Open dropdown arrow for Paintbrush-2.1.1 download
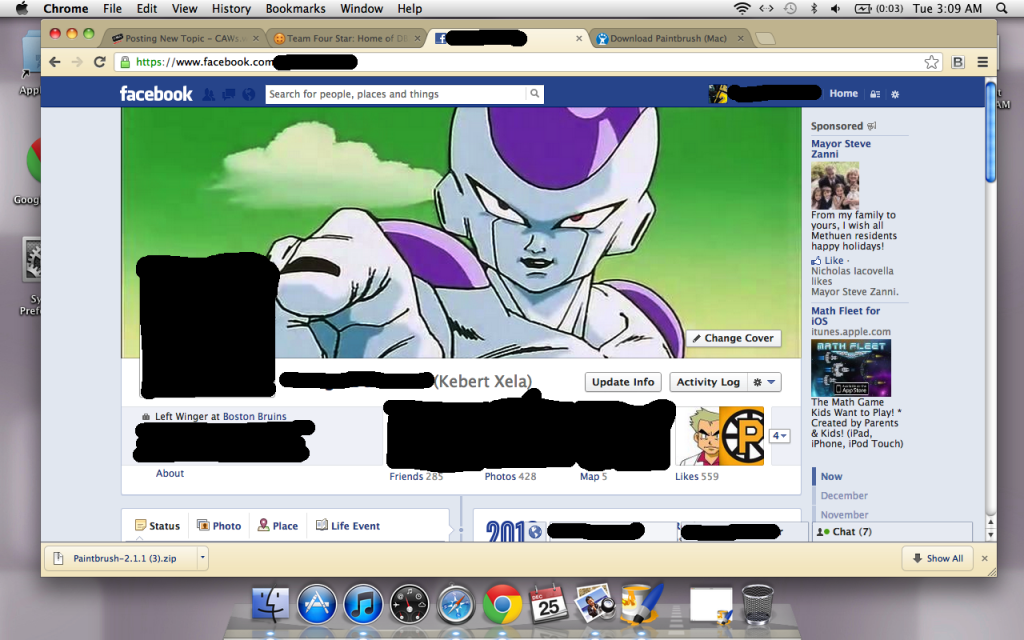Image resolution: width=1024 pixels, height=640 pixels. click(202, 558)
